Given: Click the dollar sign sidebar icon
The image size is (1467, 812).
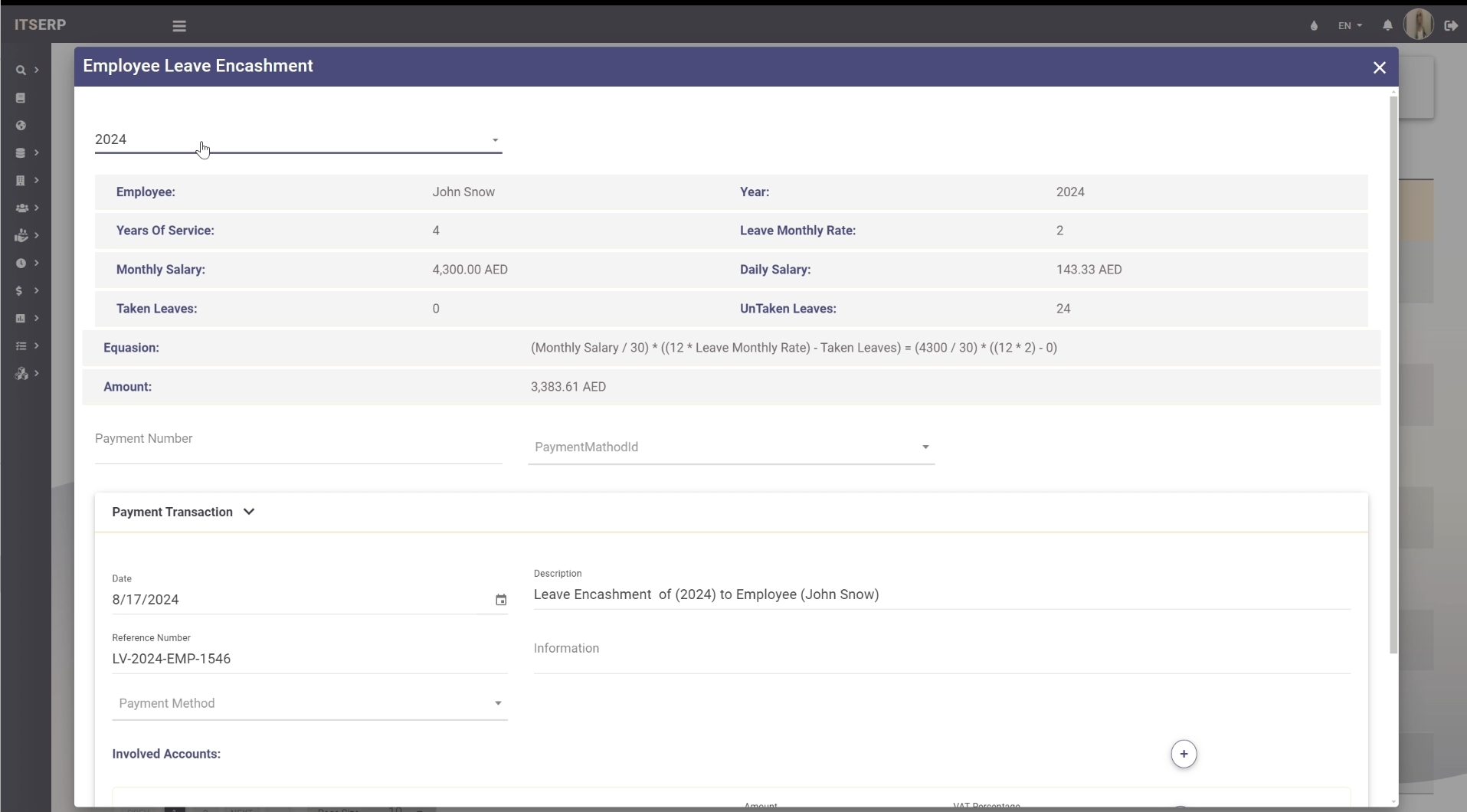Looking at the screenshot, I should 19,291.
